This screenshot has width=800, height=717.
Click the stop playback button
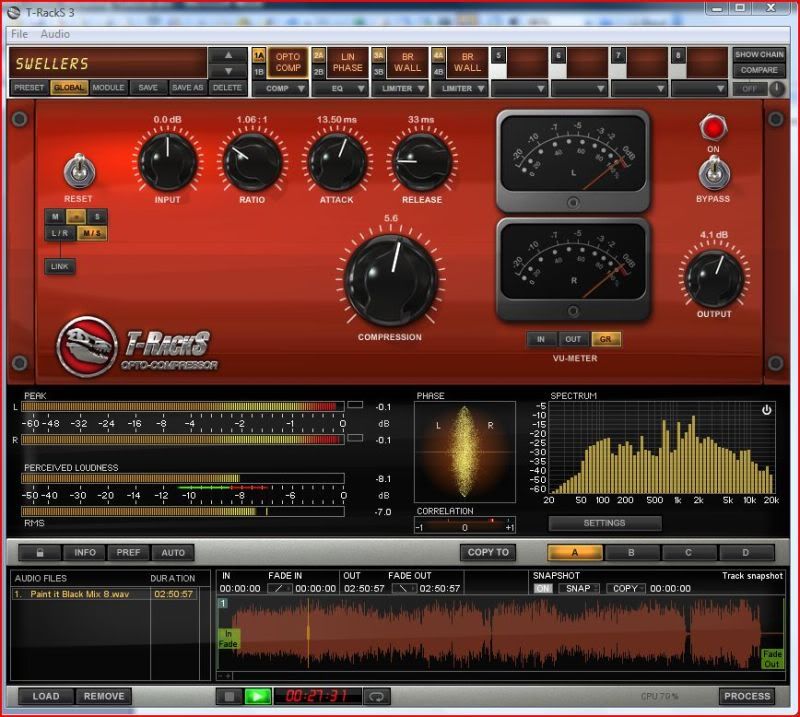click(x=229, y=696)
